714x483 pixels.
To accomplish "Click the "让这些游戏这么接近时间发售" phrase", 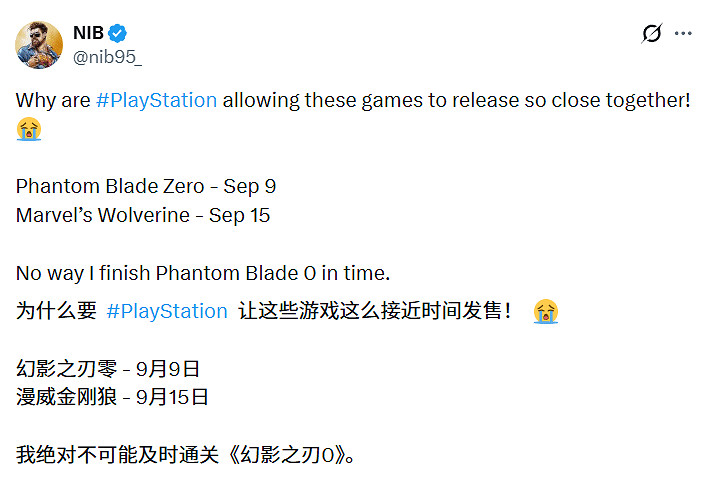I will pyautogui.click(x=375, y=311).
